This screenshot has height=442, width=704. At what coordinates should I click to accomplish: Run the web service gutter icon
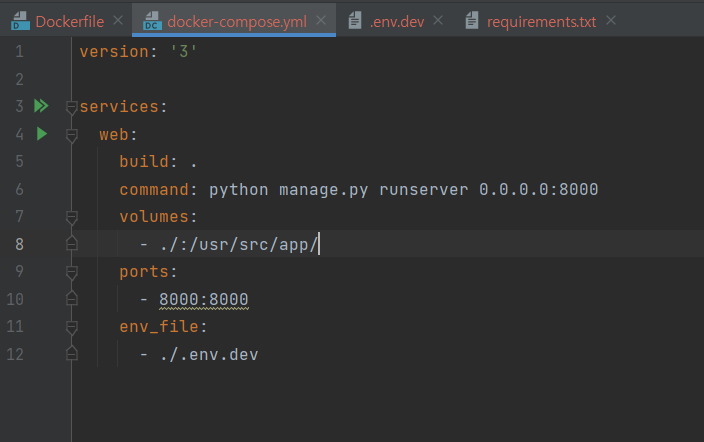pos(42,134)
